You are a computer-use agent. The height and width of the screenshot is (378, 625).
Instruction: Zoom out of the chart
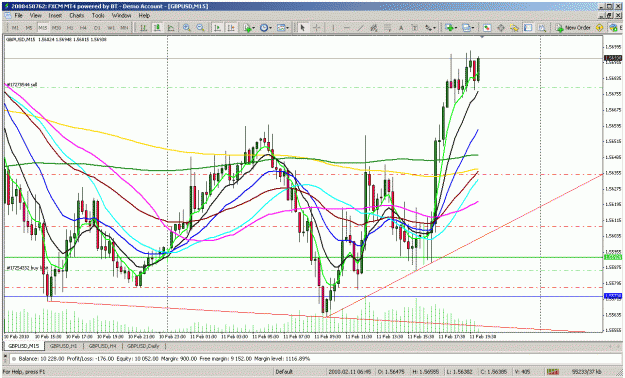click(x=200, y=28)
